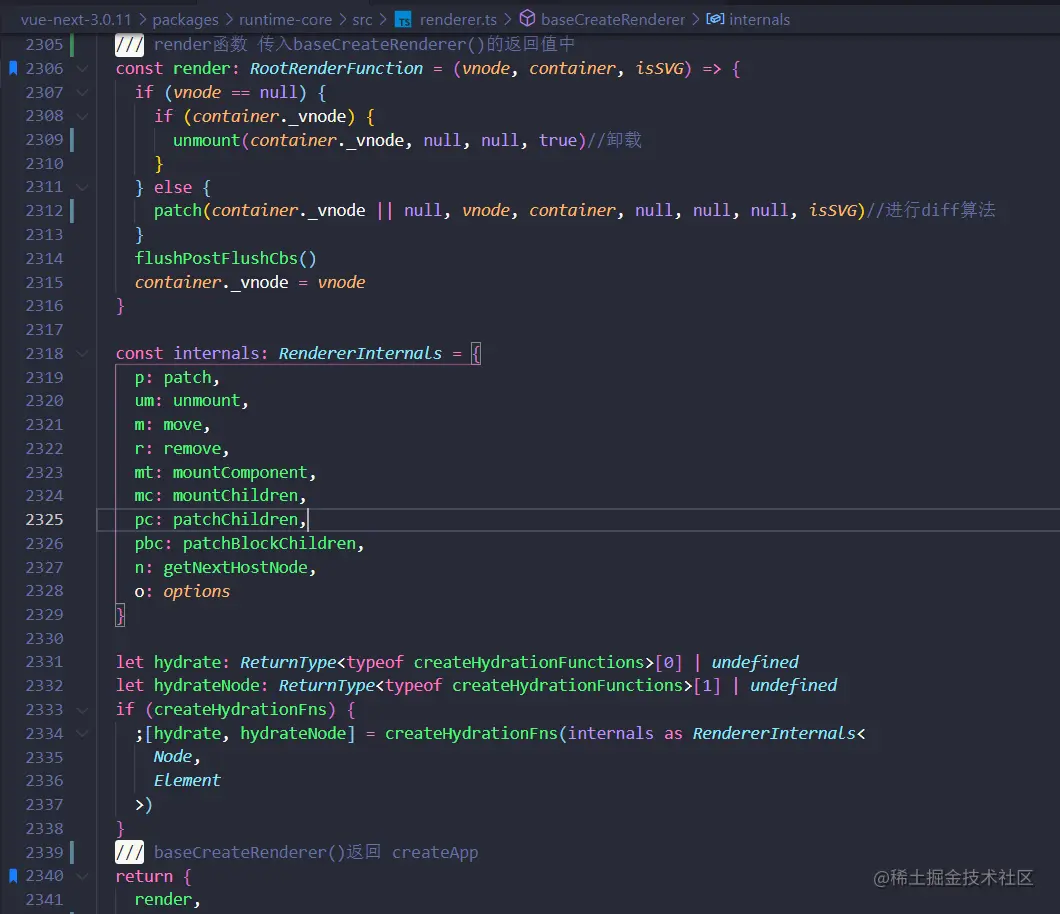Fold the statement at line 2334
This screenshot has height=914, width=1060.
pyautogui.click(x=82, y=733)
